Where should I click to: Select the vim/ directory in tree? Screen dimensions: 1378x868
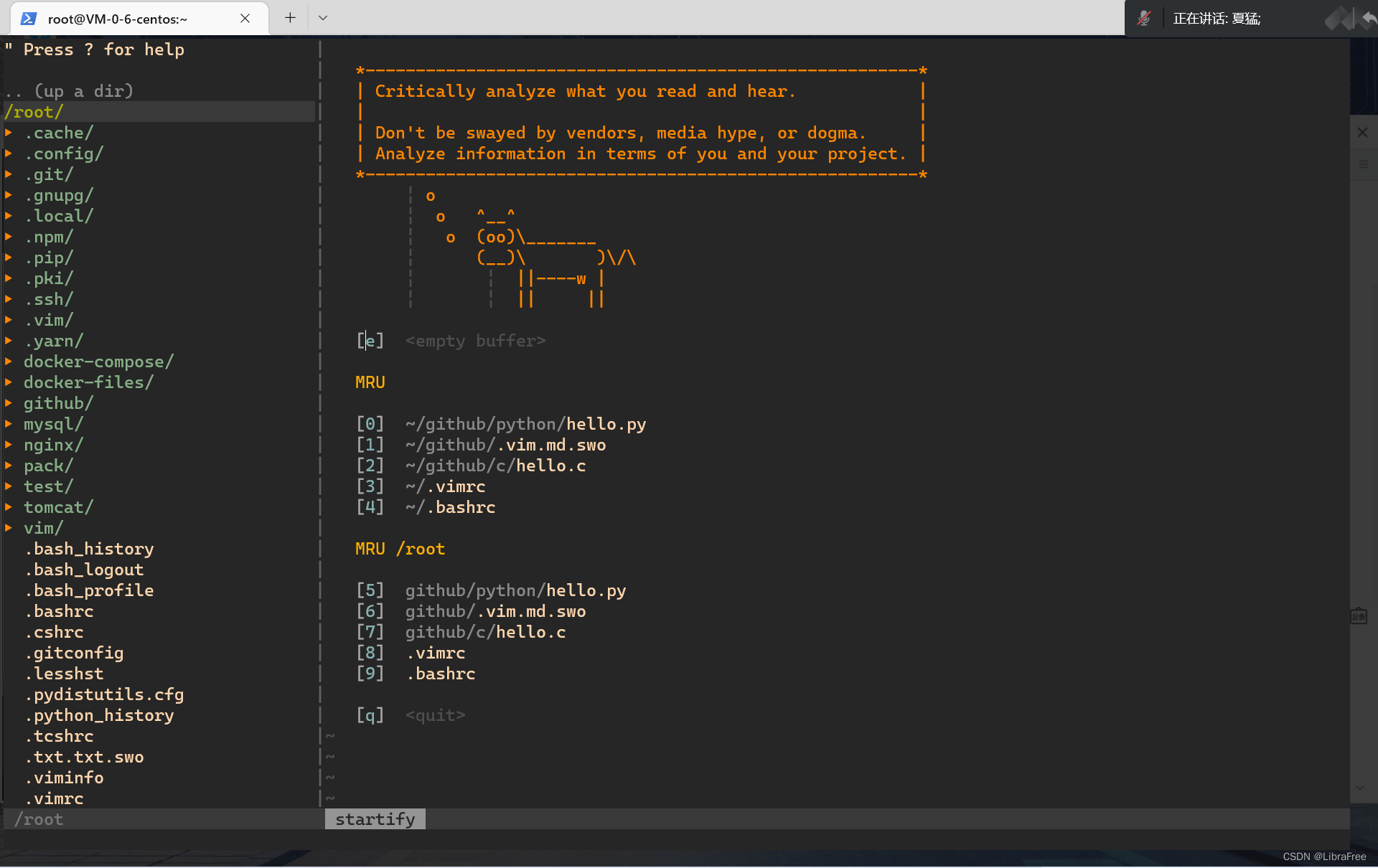click(x=44, y=528)
